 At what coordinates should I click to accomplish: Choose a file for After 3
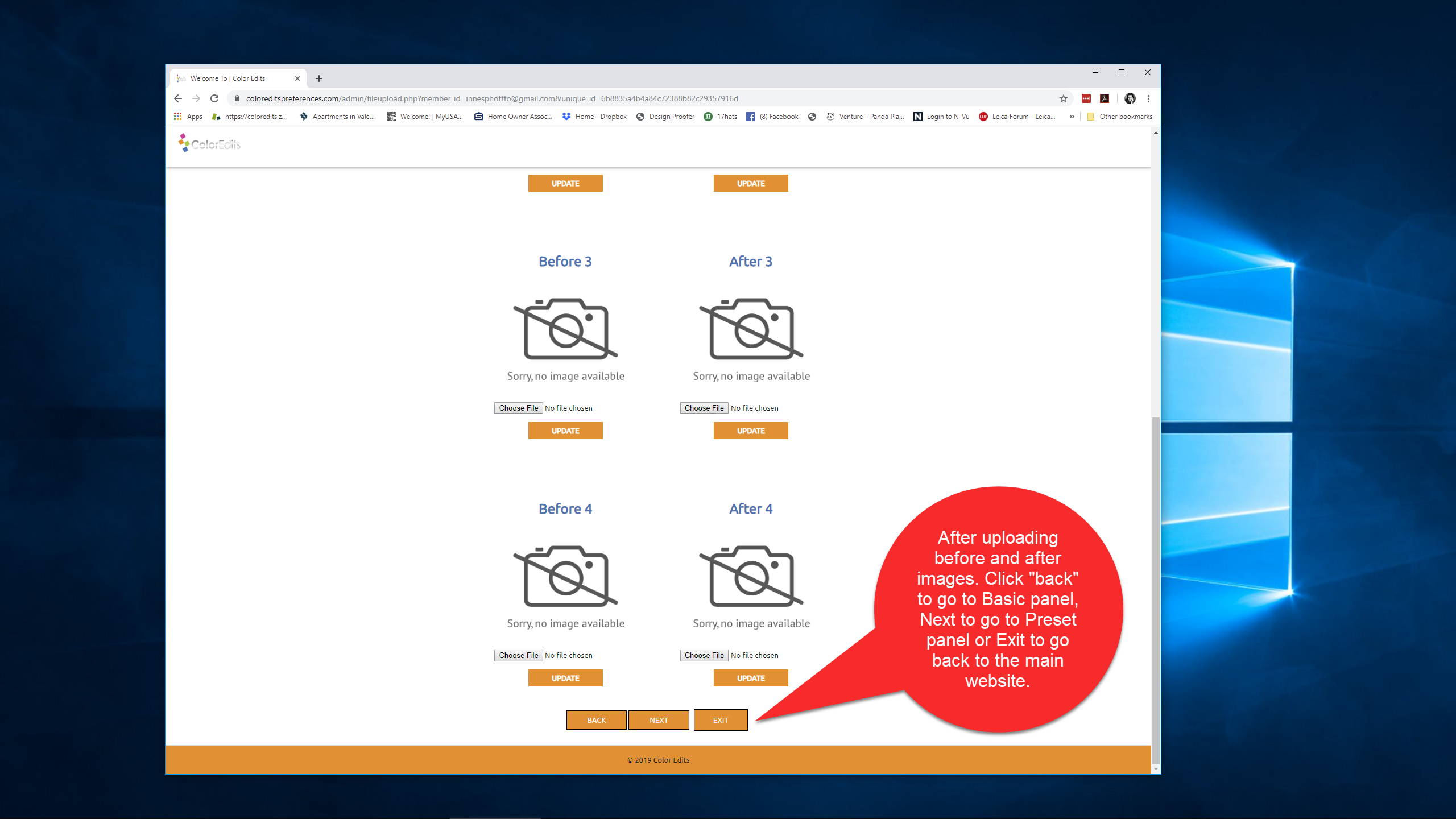704,408
